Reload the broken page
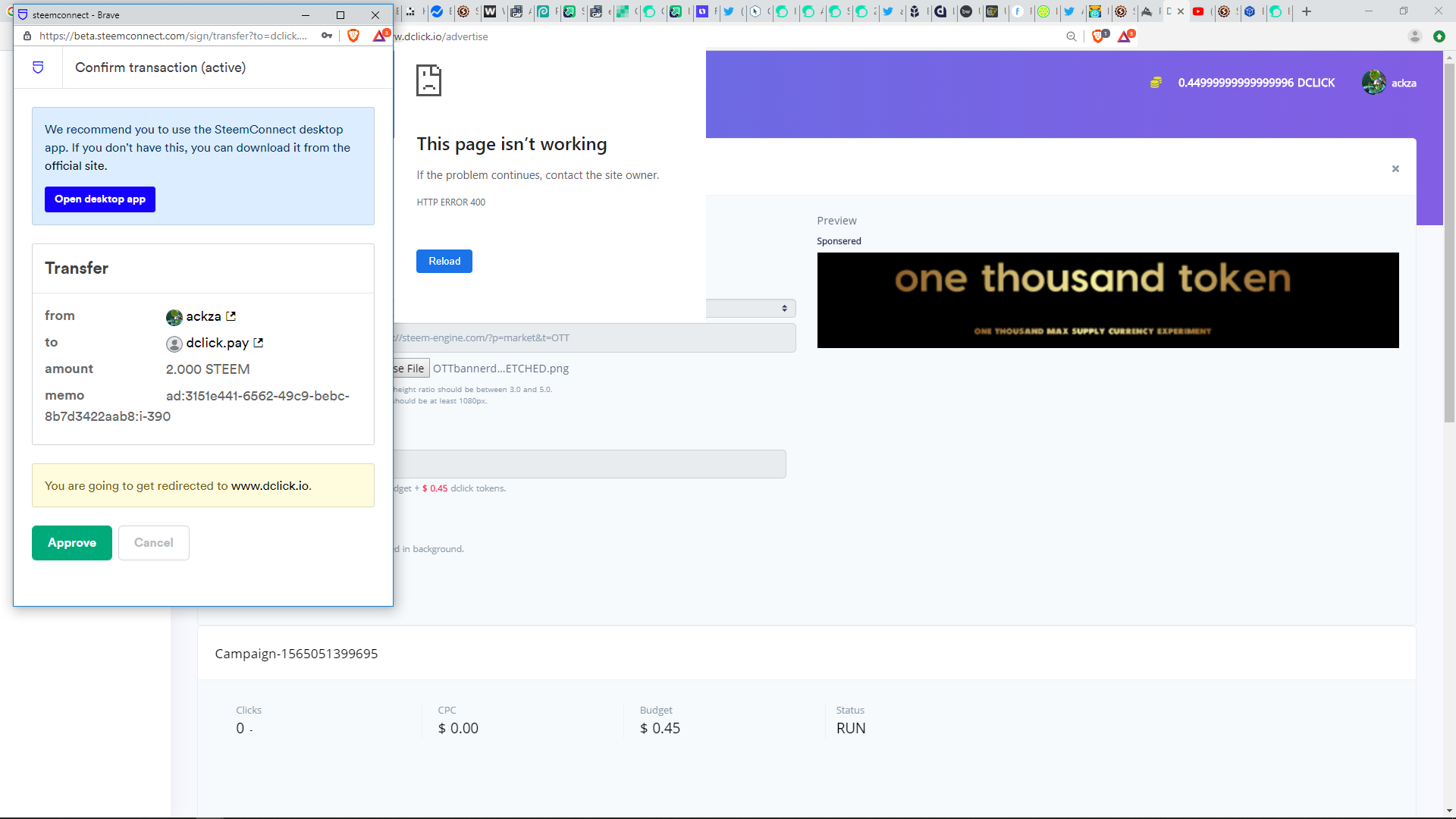 (444, 261)
